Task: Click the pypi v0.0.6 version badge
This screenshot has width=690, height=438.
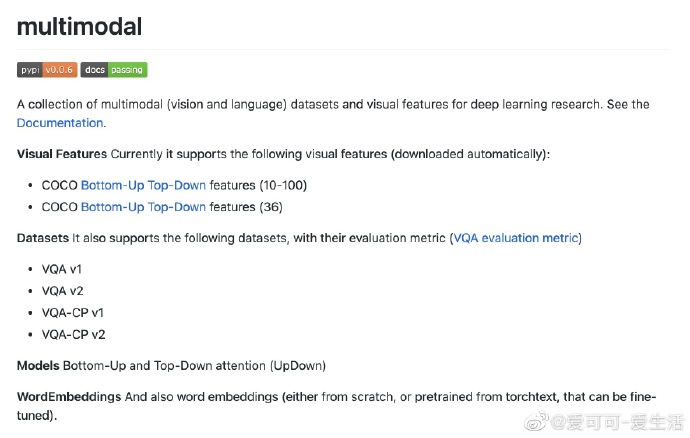Action: [x=47, y=70]
